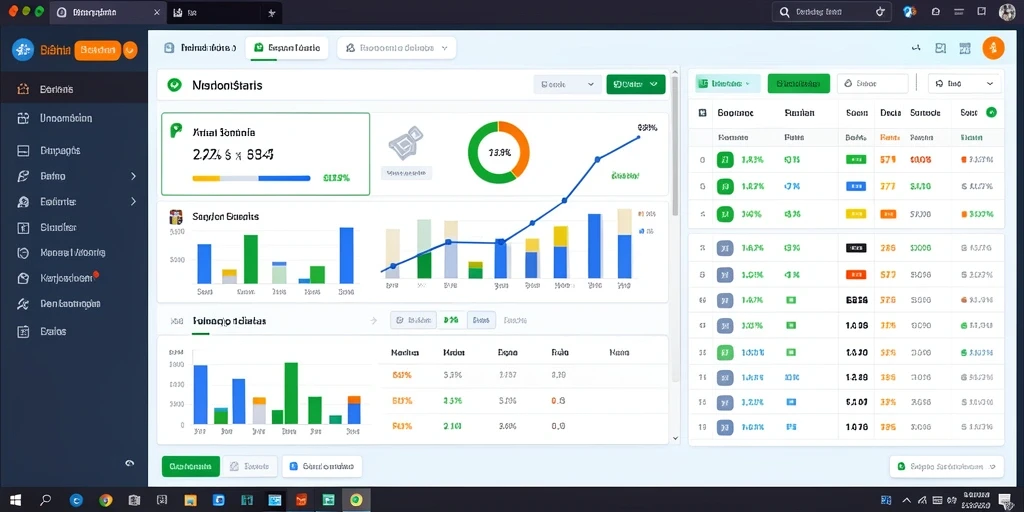Image resolution: width=1024 pixels, height=512 pixels.
Task: Click the solid green button above the table
Action: click(799, 84)
